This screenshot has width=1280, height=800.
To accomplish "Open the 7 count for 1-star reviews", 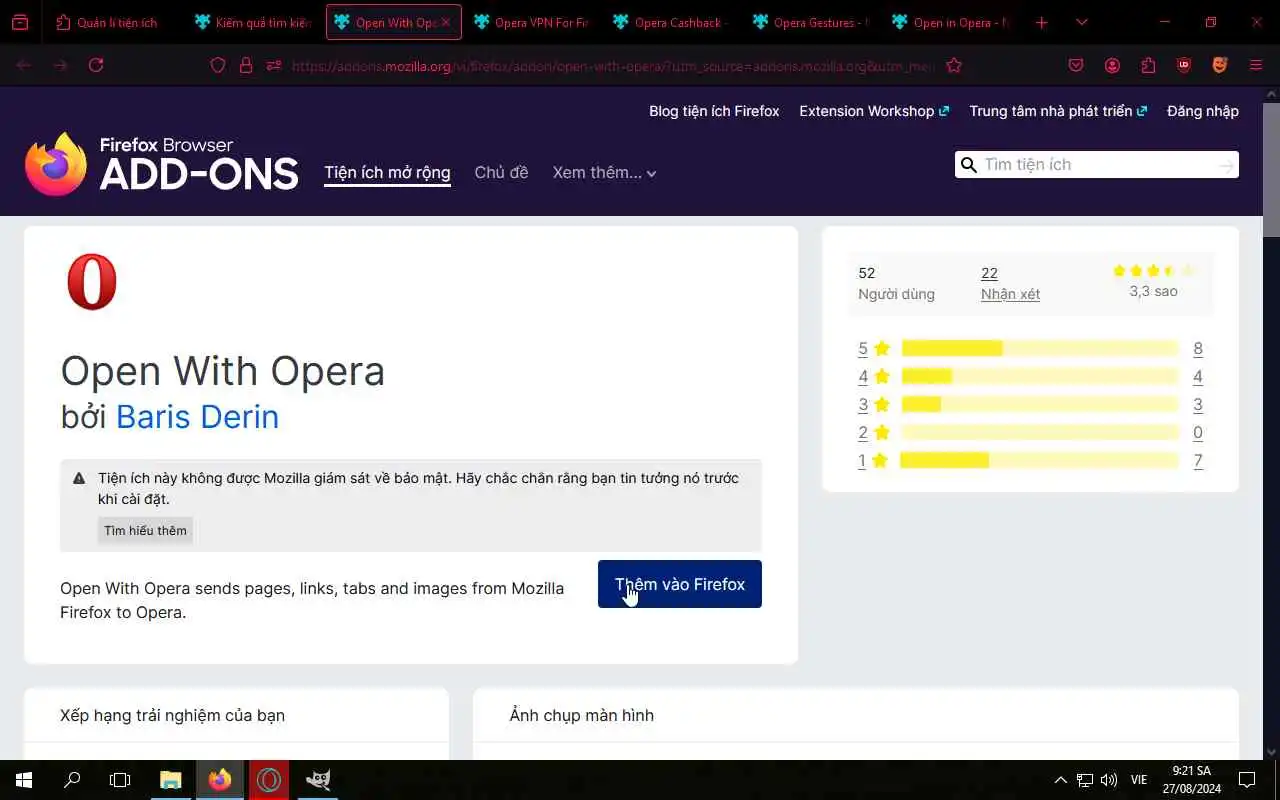I will click(1198, 460).
